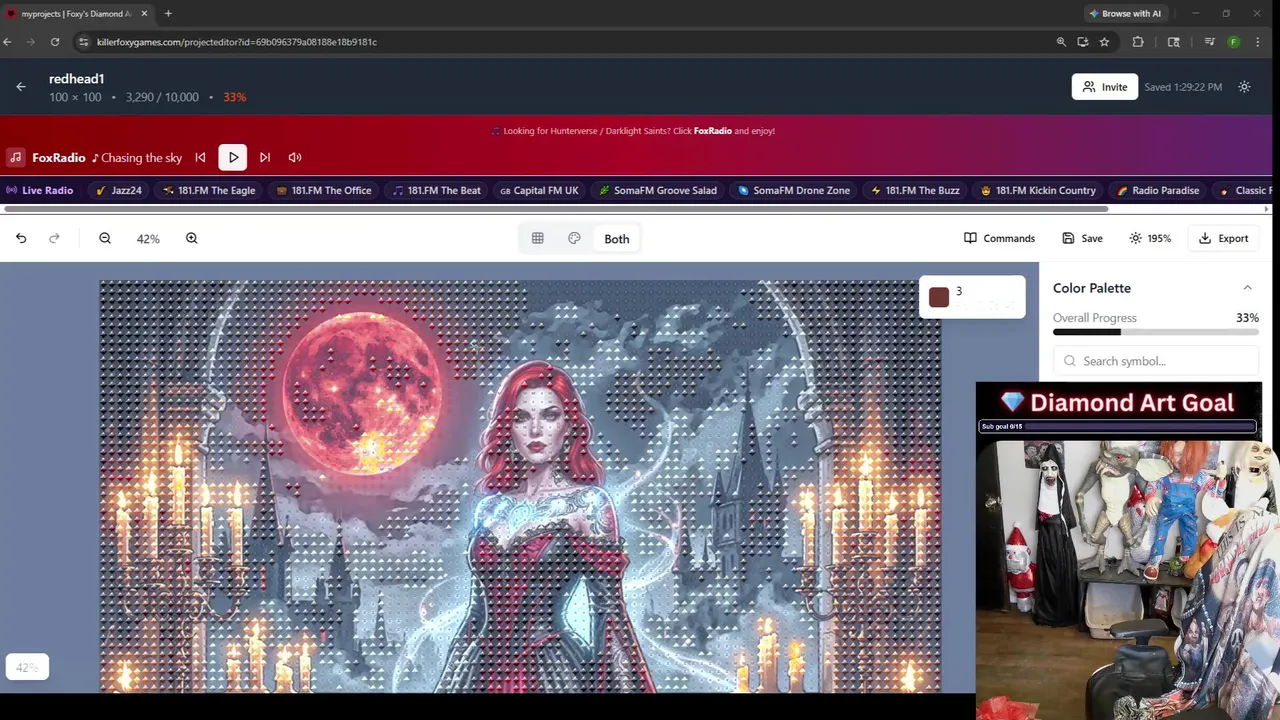
Task: Export the diamond art project
Action: tap(1223, 238)
